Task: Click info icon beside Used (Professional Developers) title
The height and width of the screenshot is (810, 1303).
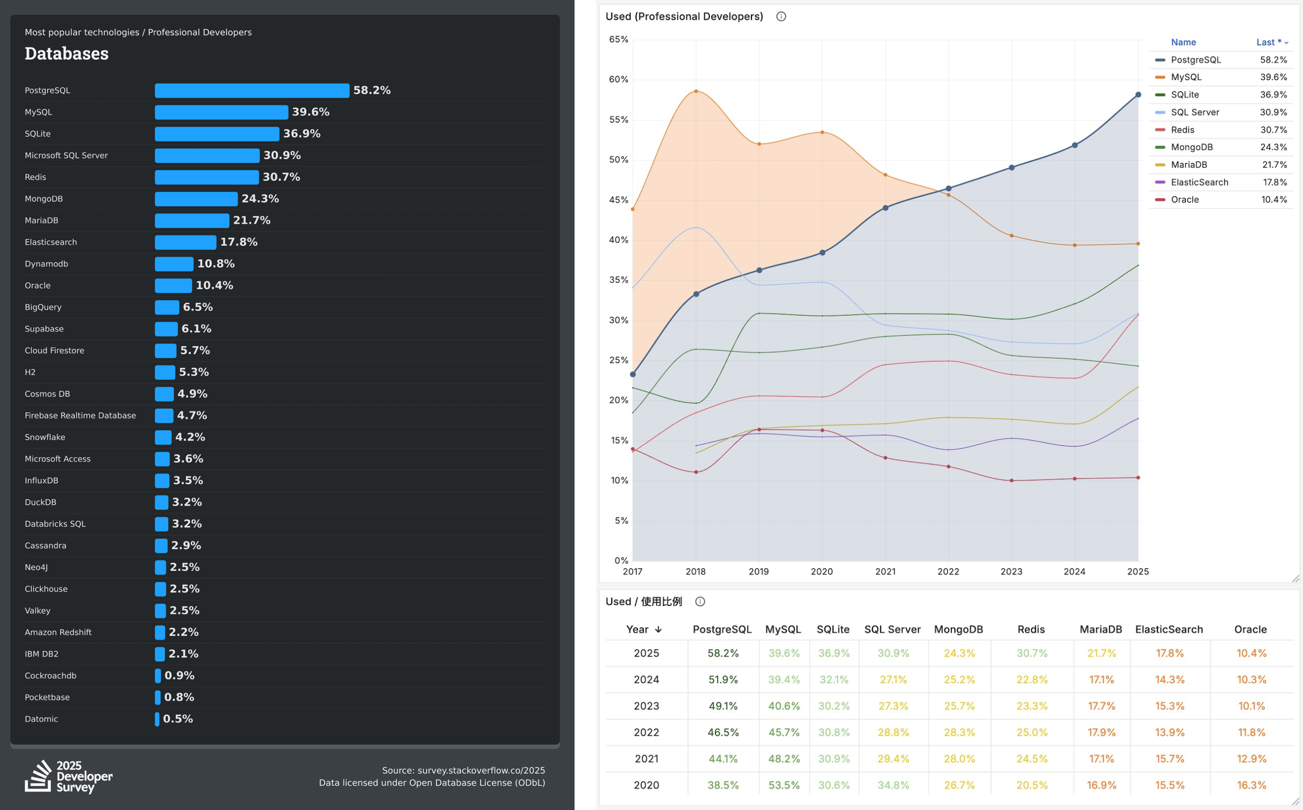Action: pos(781,17)
